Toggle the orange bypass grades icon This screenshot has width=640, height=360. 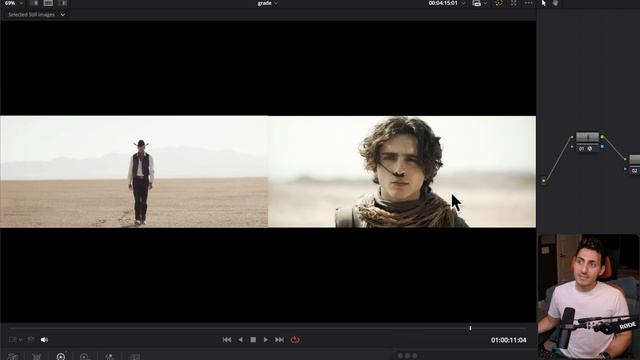coord(499,3)
